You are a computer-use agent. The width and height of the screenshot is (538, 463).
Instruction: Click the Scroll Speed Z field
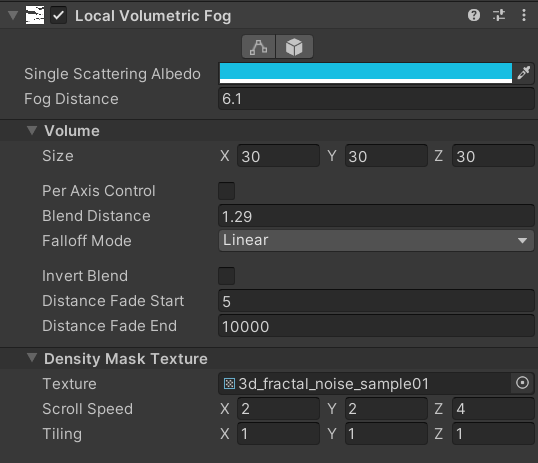click(x=493, y=408)
